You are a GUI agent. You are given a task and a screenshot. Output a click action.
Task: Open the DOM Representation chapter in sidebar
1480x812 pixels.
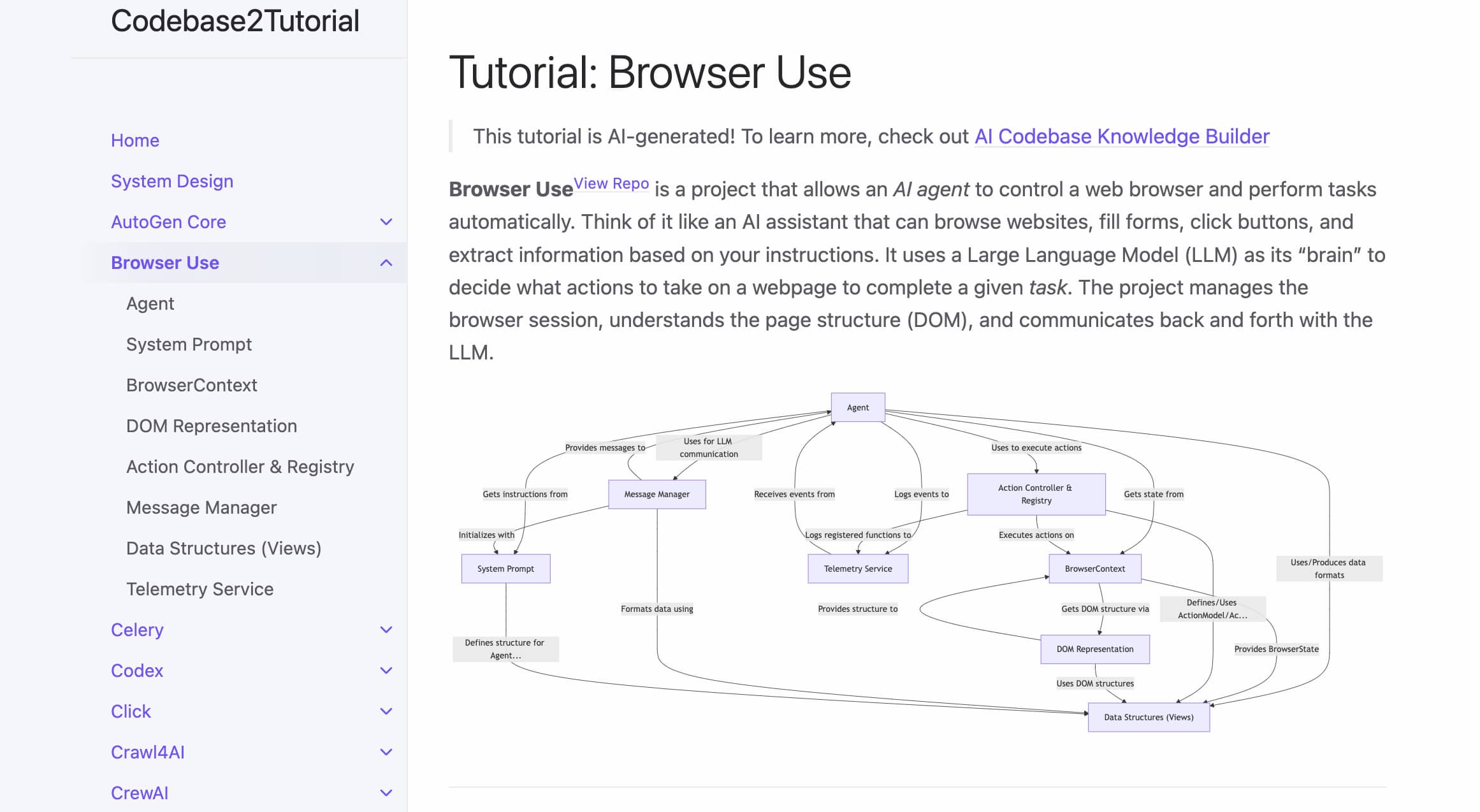click(212, 426)
